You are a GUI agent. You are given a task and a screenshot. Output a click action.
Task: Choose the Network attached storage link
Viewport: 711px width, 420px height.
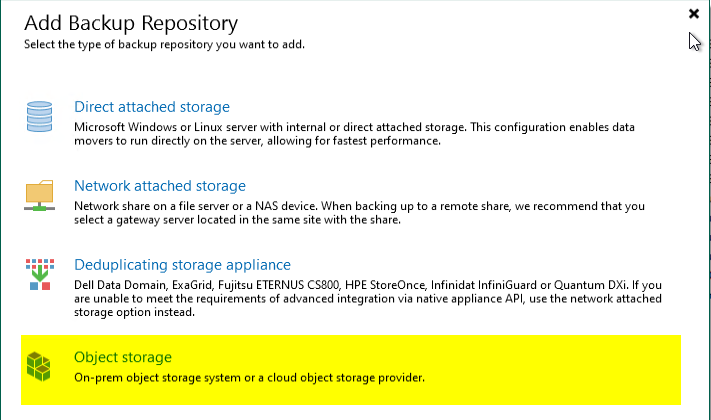(160, 186)
